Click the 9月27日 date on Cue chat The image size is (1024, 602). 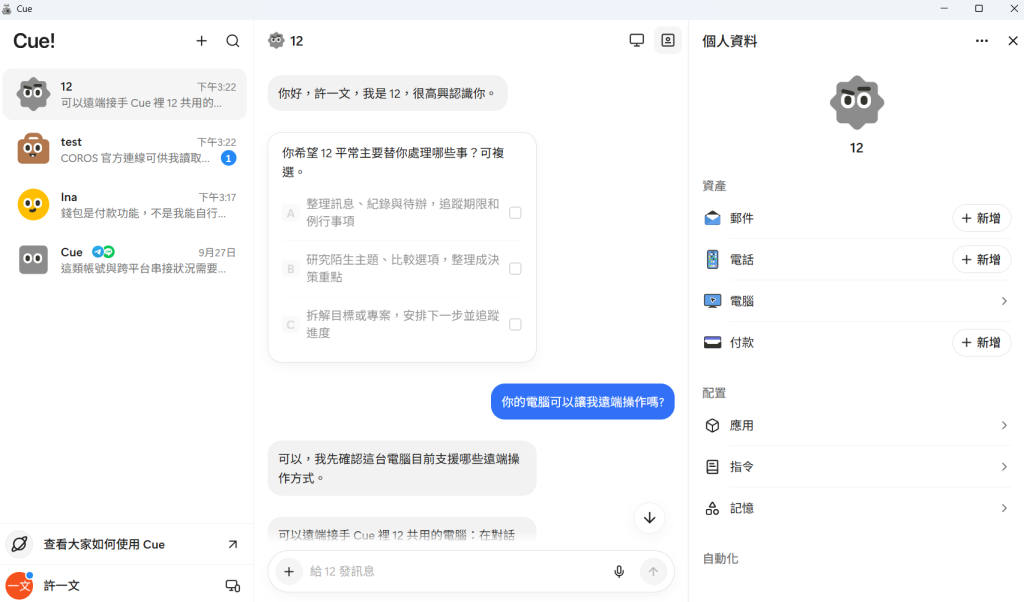click(217, 252)
